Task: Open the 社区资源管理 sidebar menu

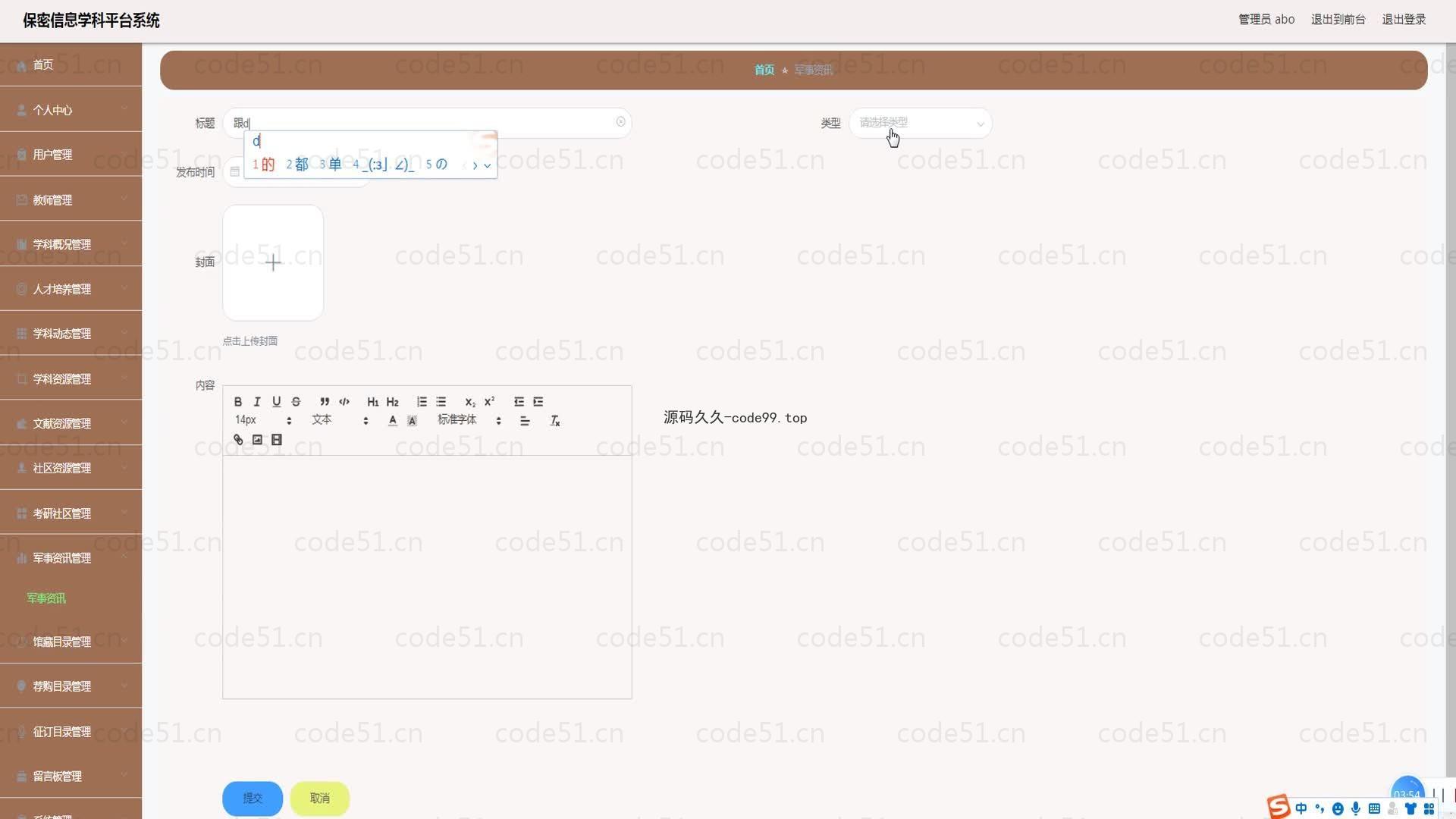Action: (x=71, y=468)
